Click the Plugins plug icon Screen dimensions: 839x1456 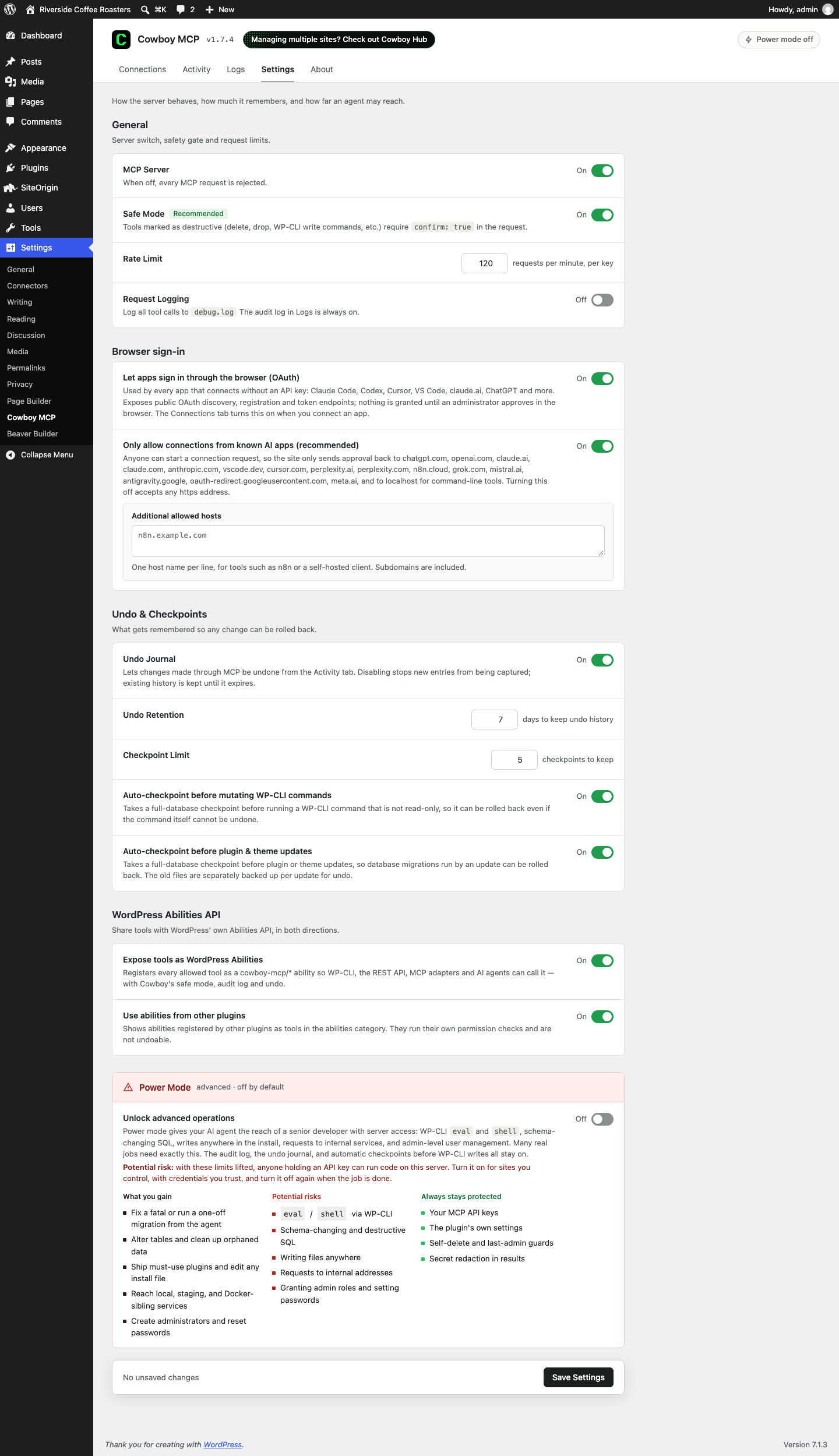click(x=10, y=168)
